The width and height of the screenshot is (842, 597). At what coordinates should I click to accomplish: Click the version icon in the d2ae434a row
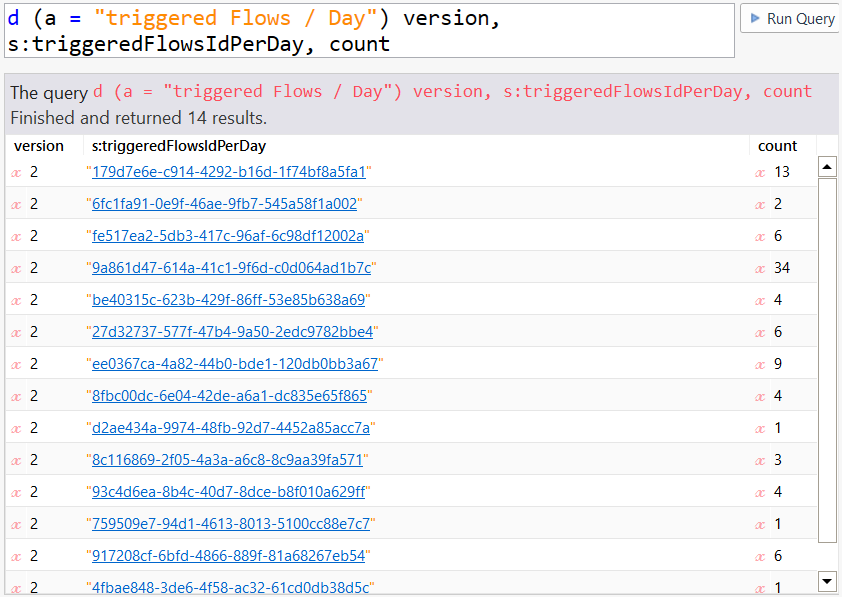16,428
